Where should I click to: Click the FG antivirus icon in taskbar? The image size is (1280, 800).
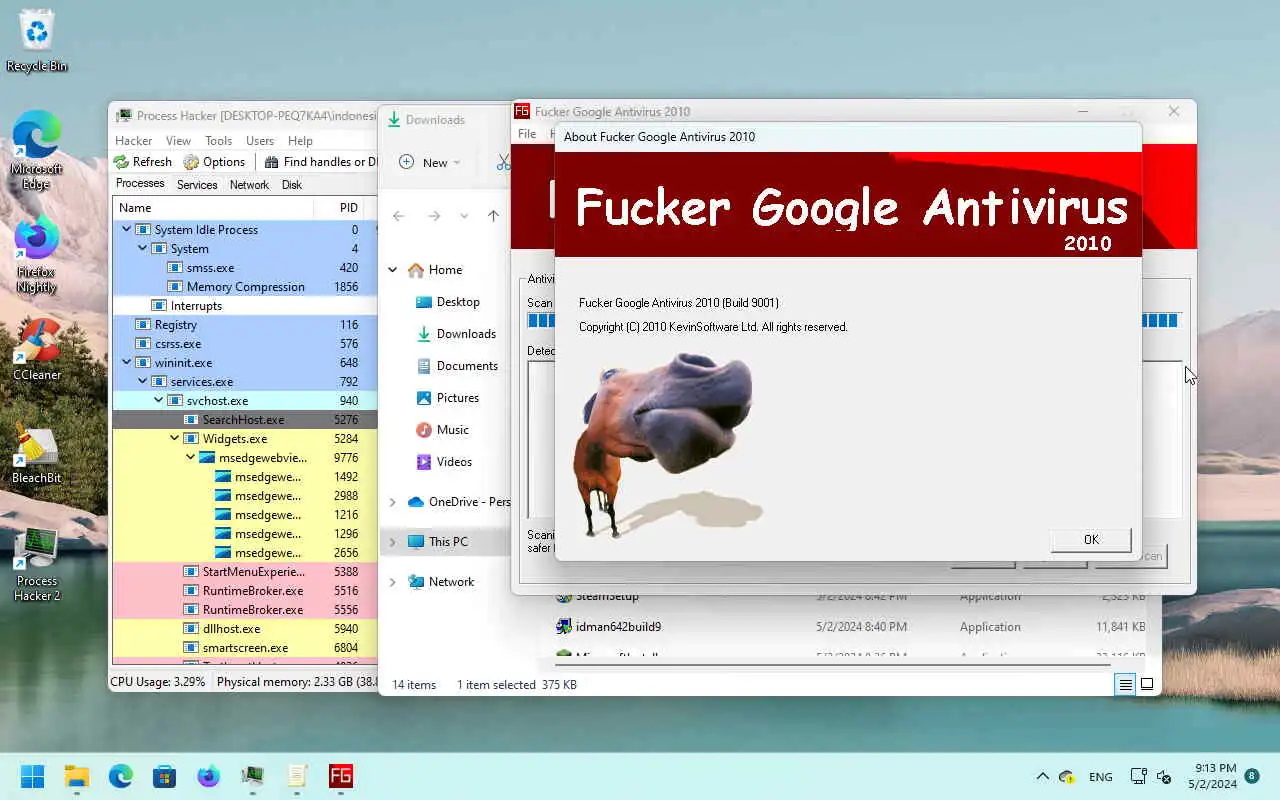341,776
